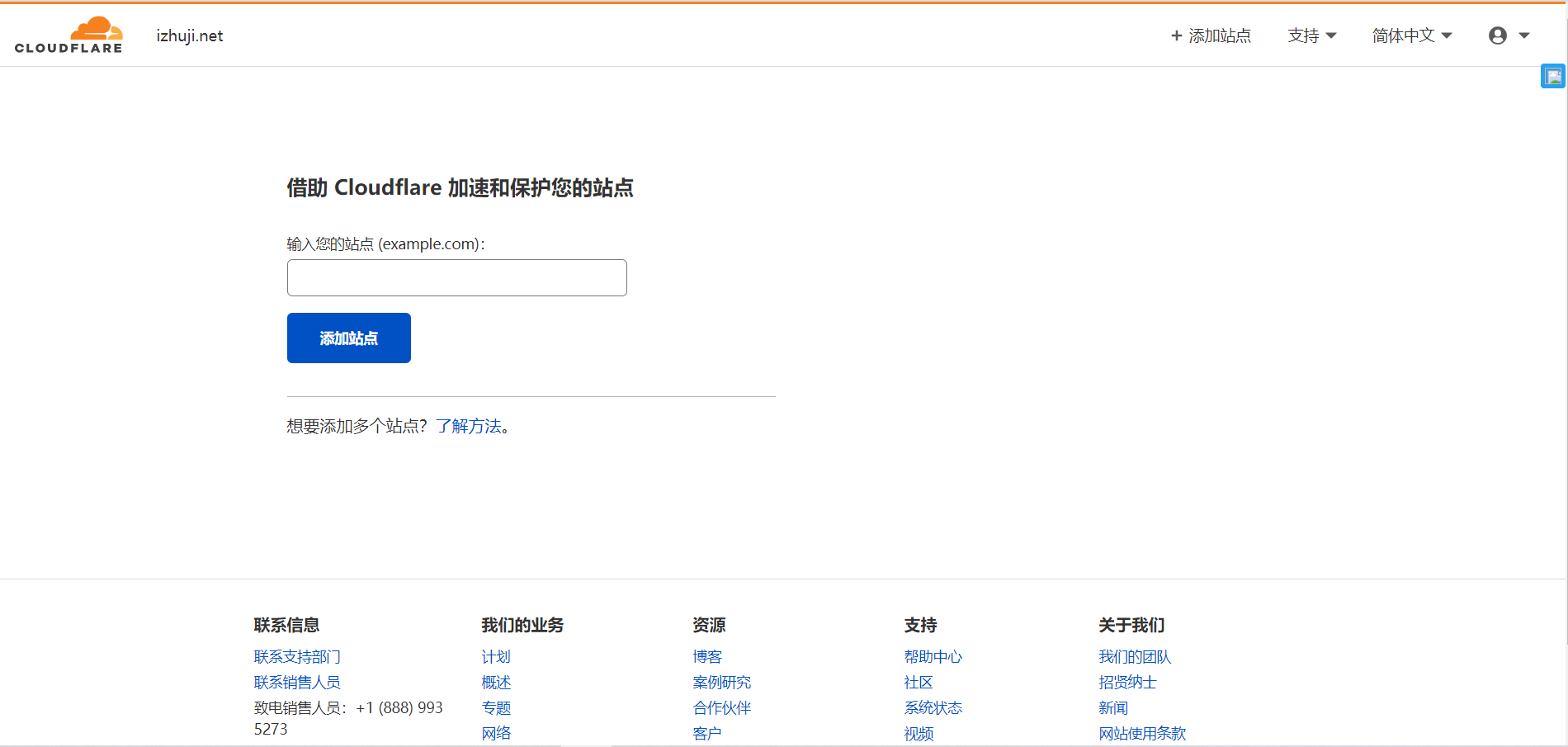1568x747 pixels.
Task: Open the 社区 link
Action: point(919,683)
